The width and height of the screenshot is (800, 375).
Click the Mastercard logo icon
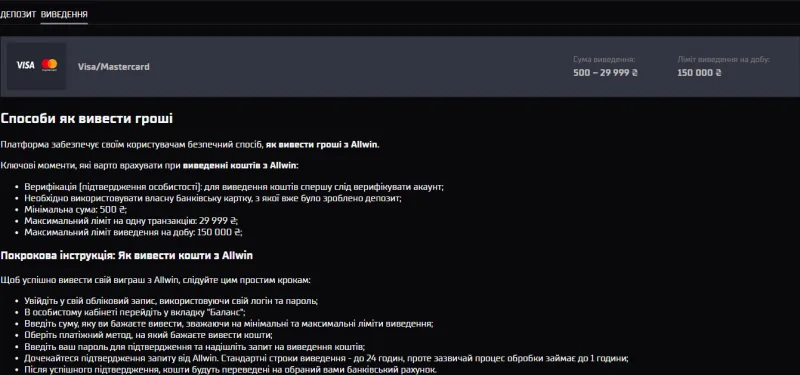point(49,65)
